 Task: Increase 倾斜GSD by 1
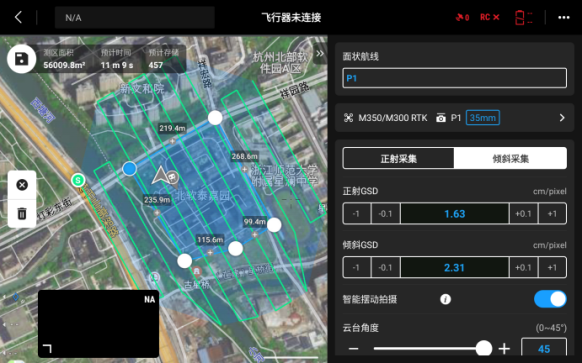click(552, 267)
